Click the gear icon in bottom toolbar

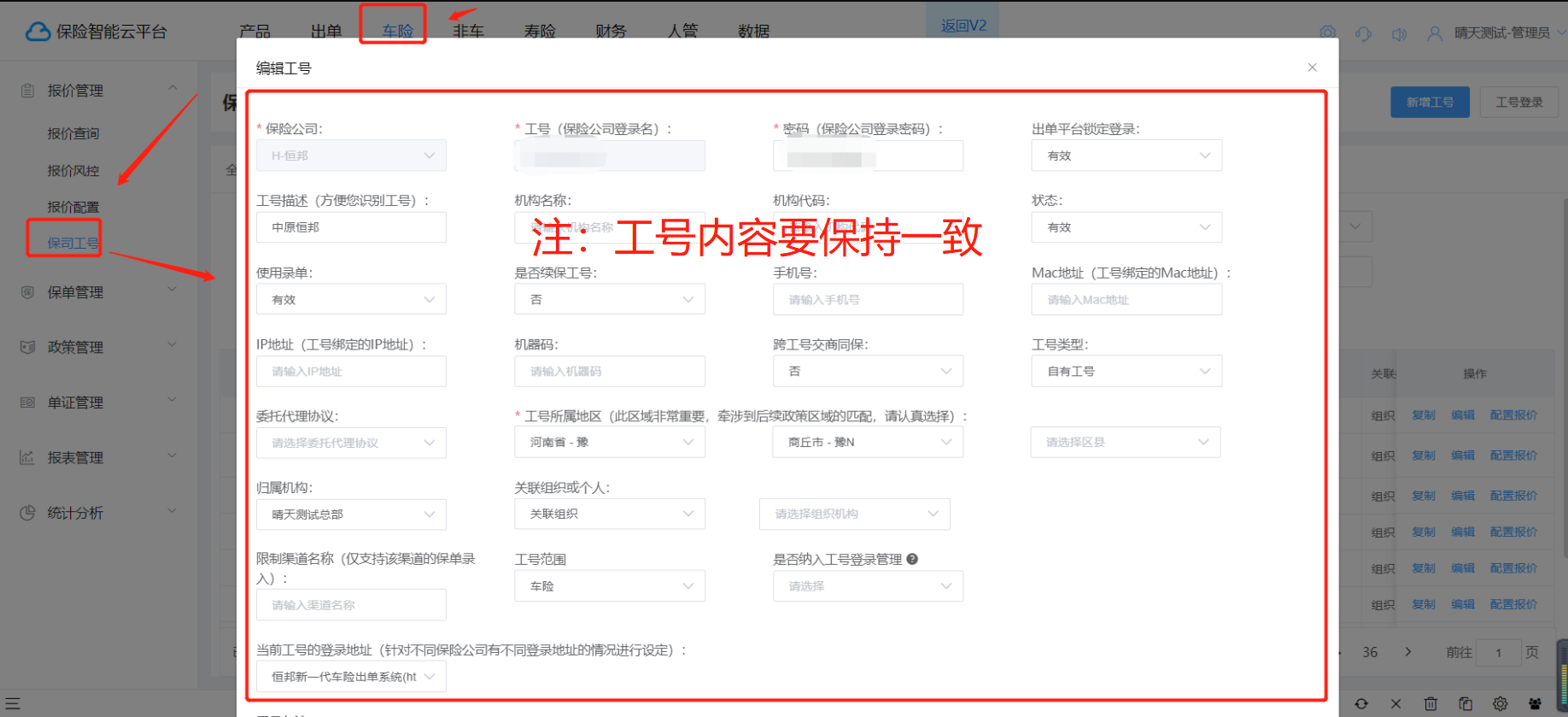tap(1501, 704)
